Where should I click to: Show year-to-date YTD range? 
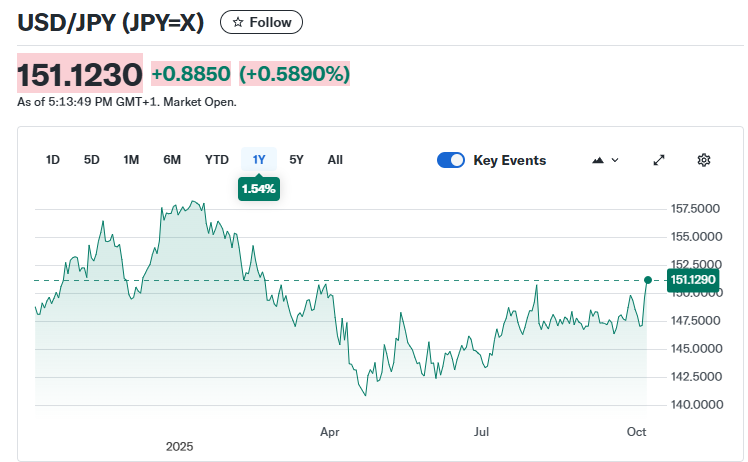217,160
